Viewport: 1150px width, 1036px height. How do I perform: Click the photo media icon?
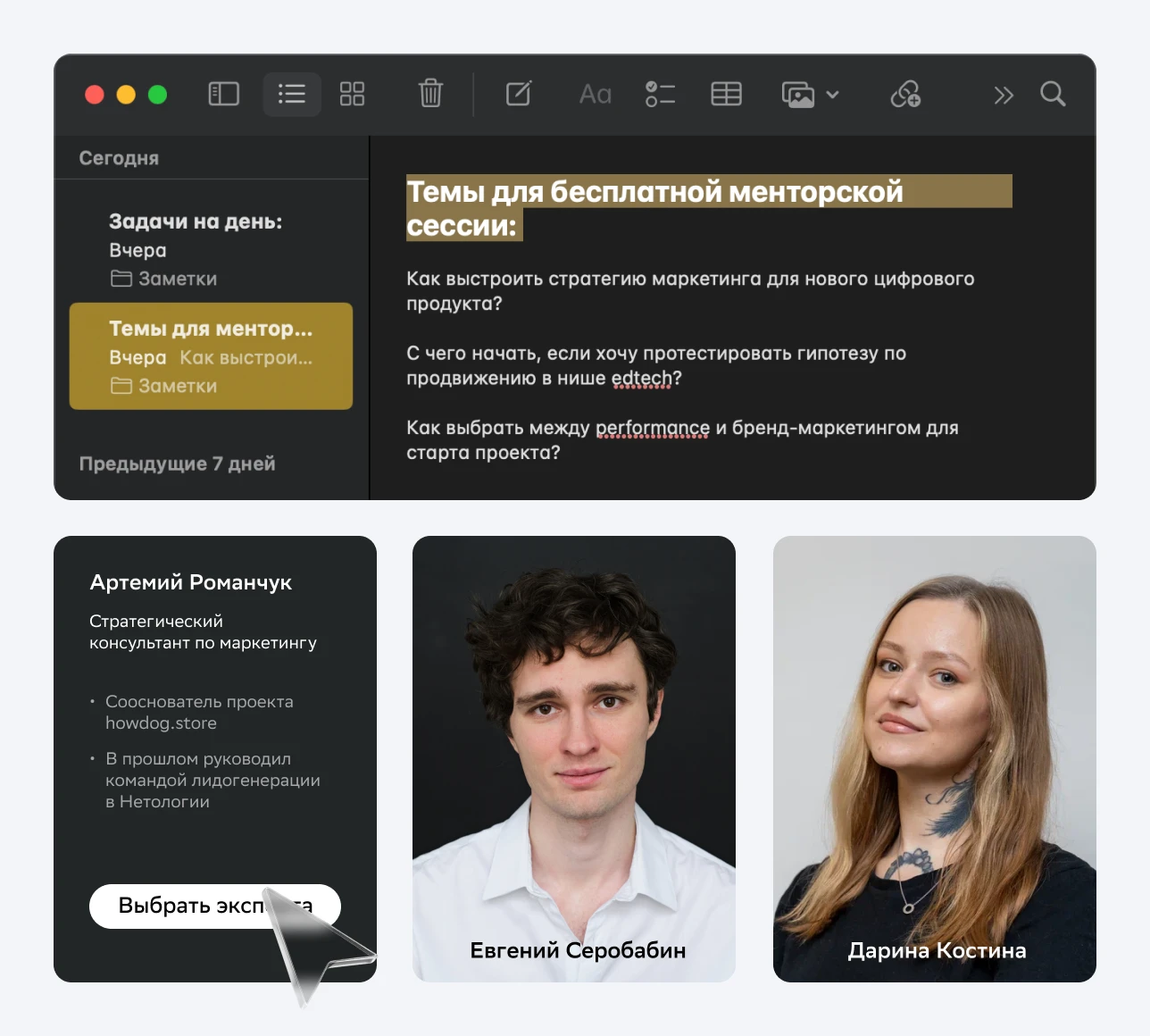pos(797,94)
